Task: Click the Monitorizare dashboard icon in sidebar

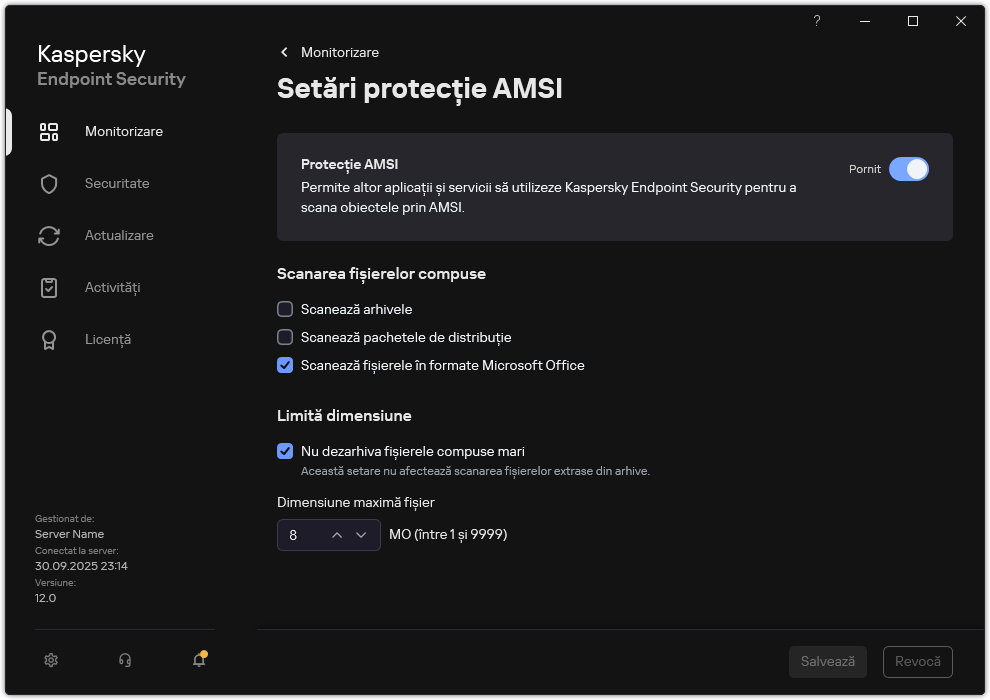Action: (49, 132)
